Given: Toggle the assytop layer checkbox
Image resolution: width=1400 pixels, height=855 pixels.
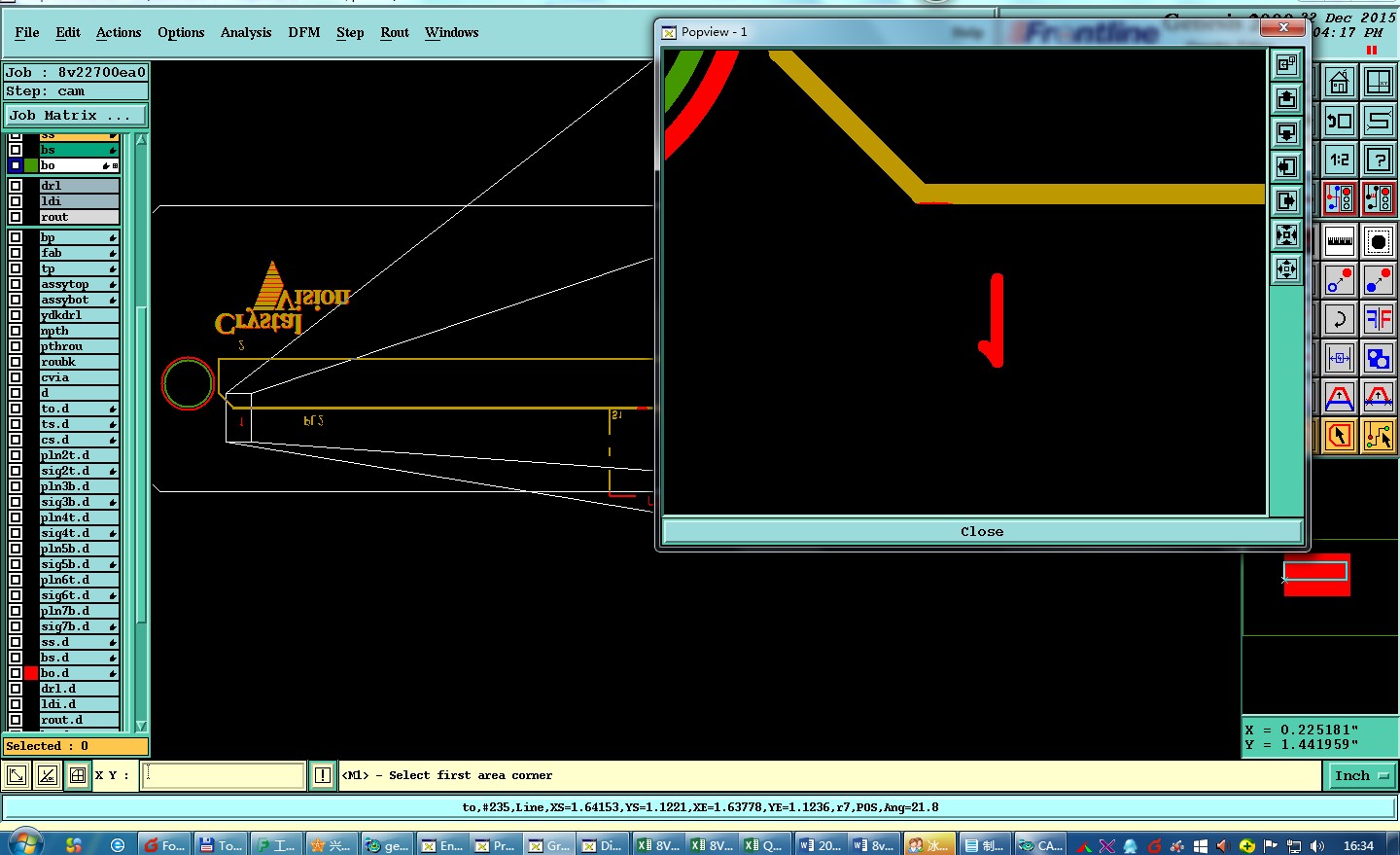Looking at the screenshot, I should click(16, 284).
